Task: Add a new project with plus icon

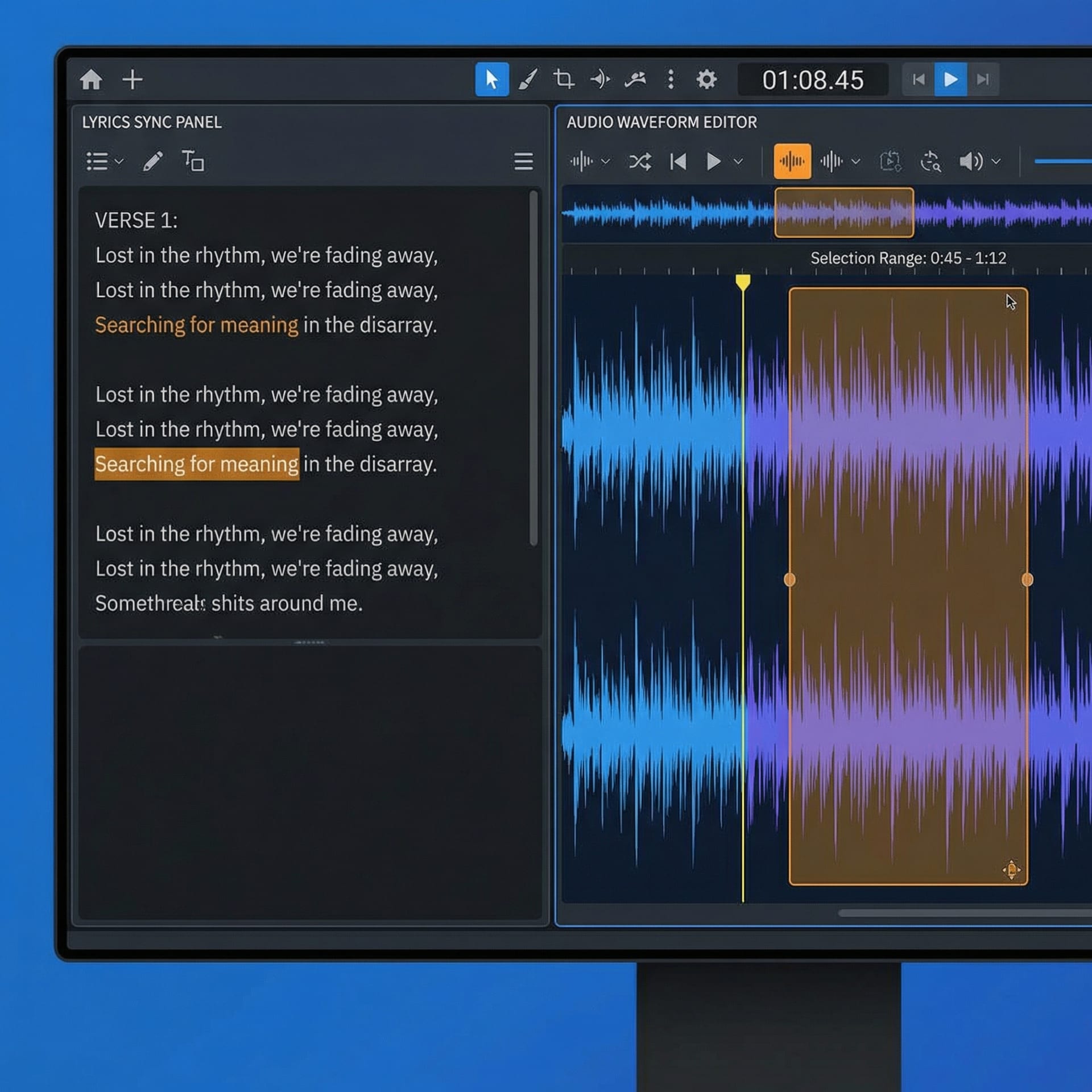Action: pos(133,80)
